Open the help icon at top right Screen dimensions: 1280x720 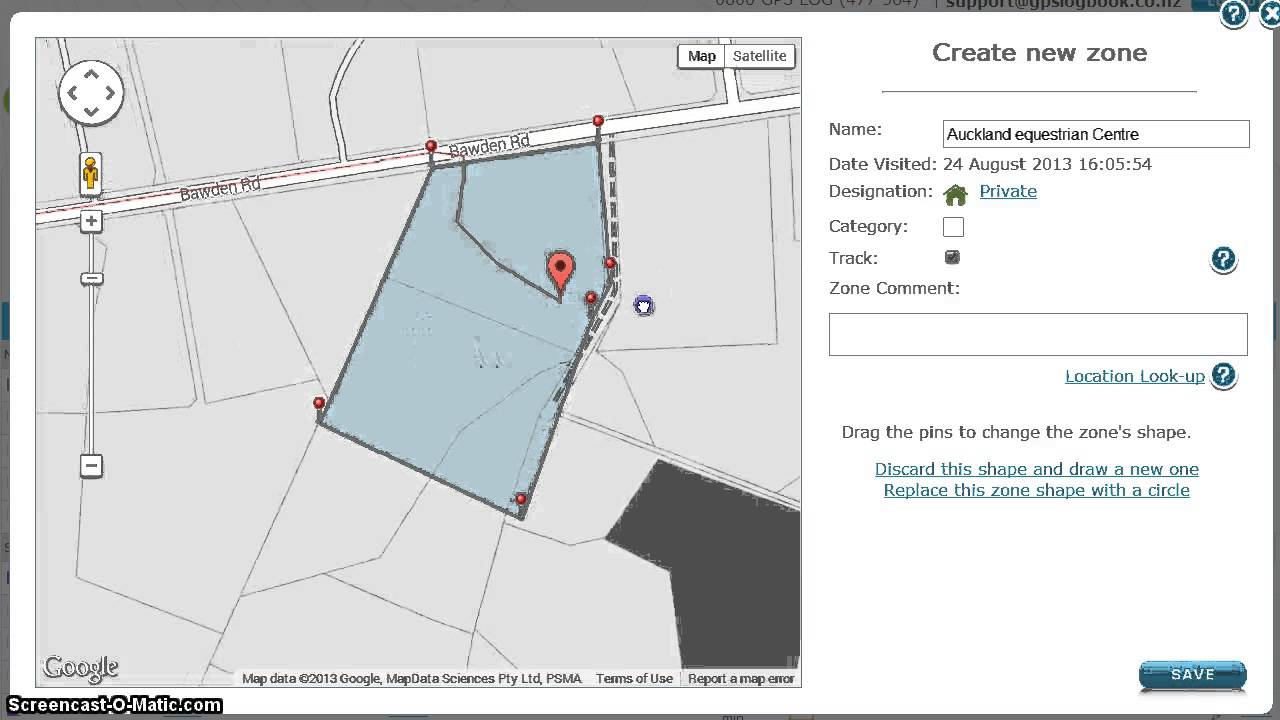1234,13
